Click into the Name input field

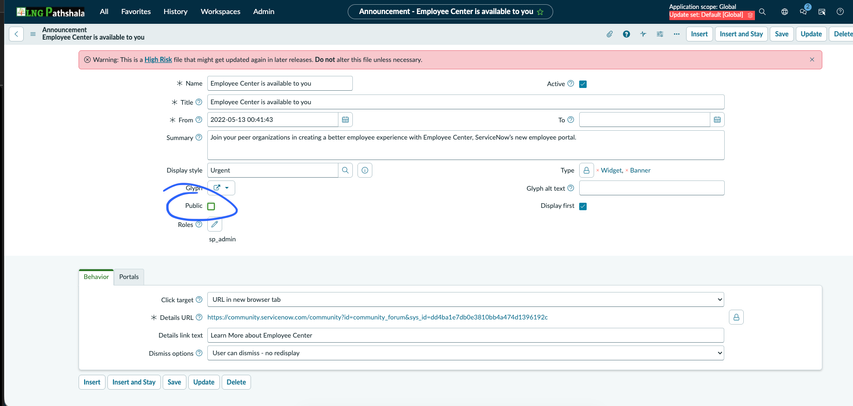280,84
